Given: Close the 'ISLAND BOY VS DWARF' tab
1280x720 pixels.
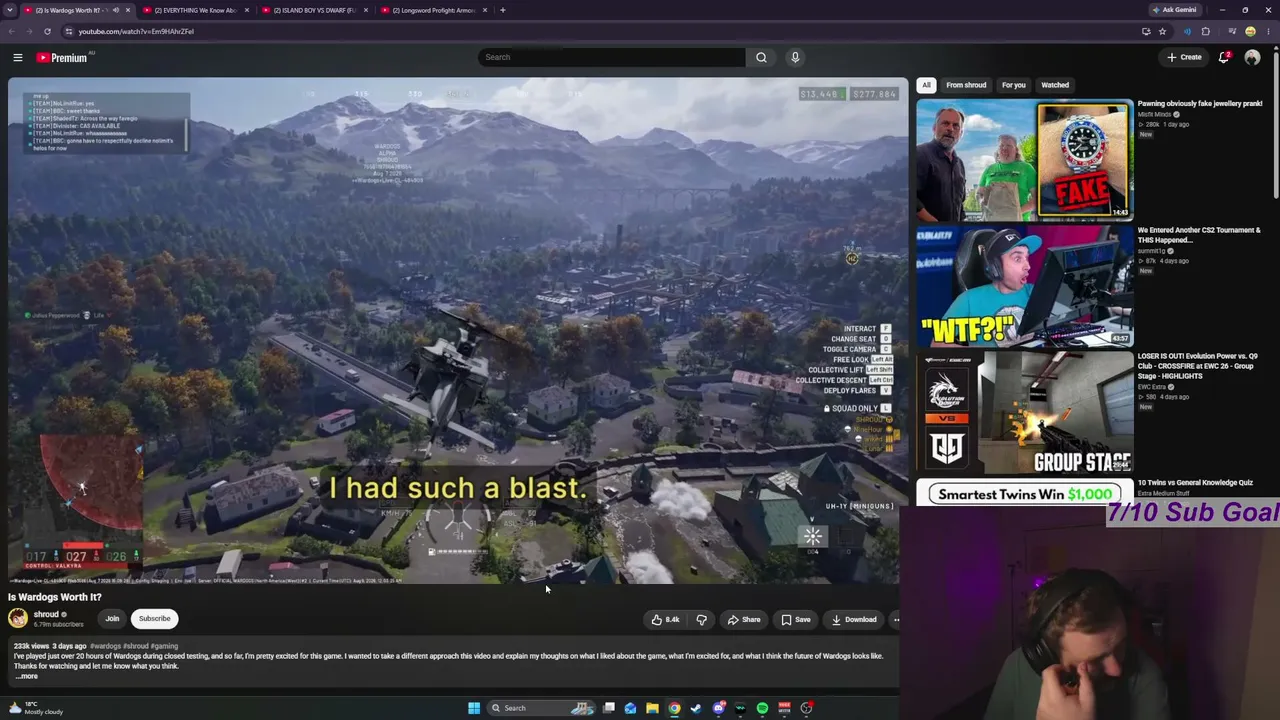Looking at the screenshot, I should 366,10.
